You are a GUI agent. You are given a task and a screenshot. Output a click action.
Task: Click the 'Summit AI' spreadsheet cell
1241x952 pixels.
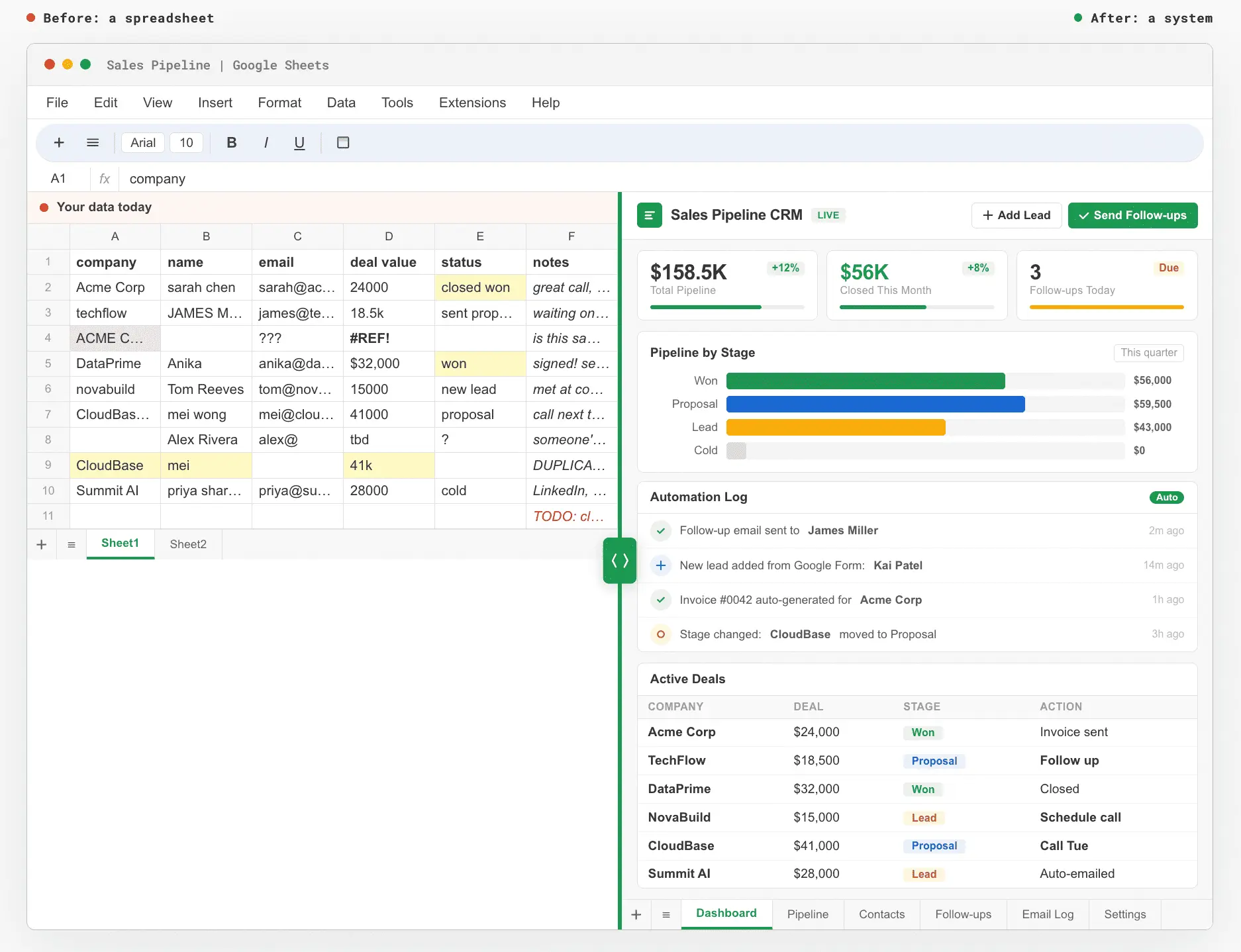tap(115, 491)
